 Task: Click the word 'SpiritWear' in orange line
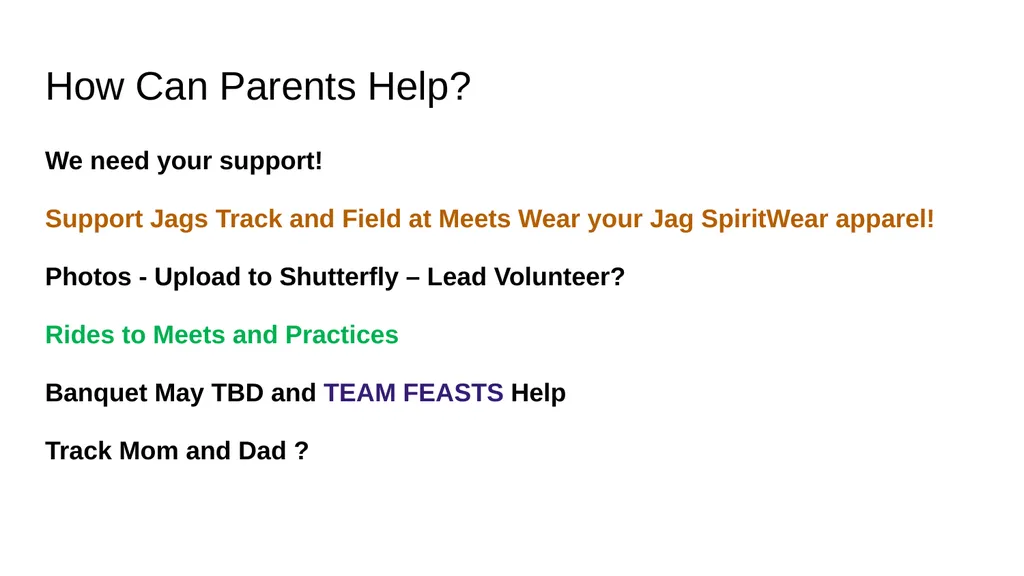[x=764, y=219]
